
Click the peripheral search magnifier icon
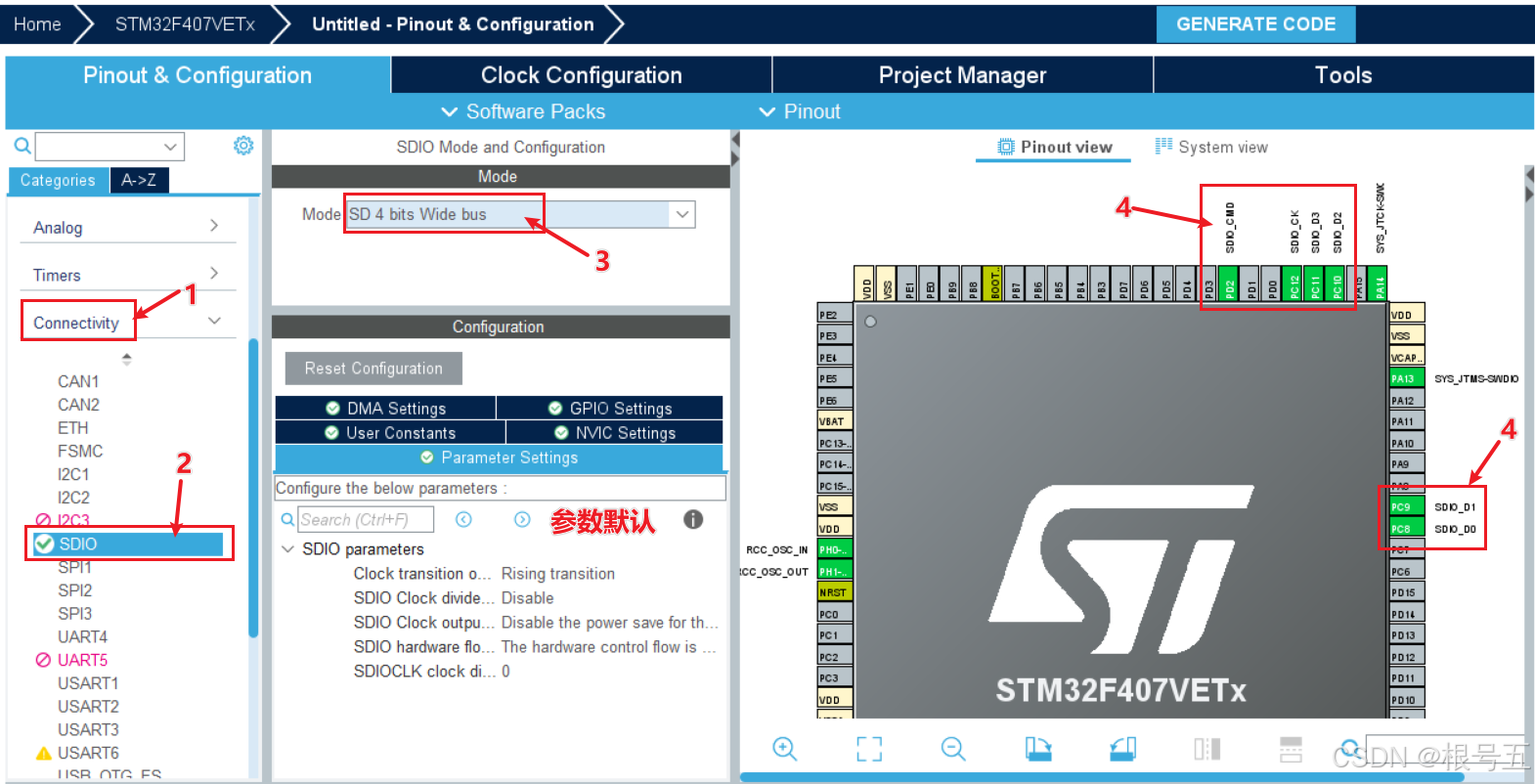point(22,147)
